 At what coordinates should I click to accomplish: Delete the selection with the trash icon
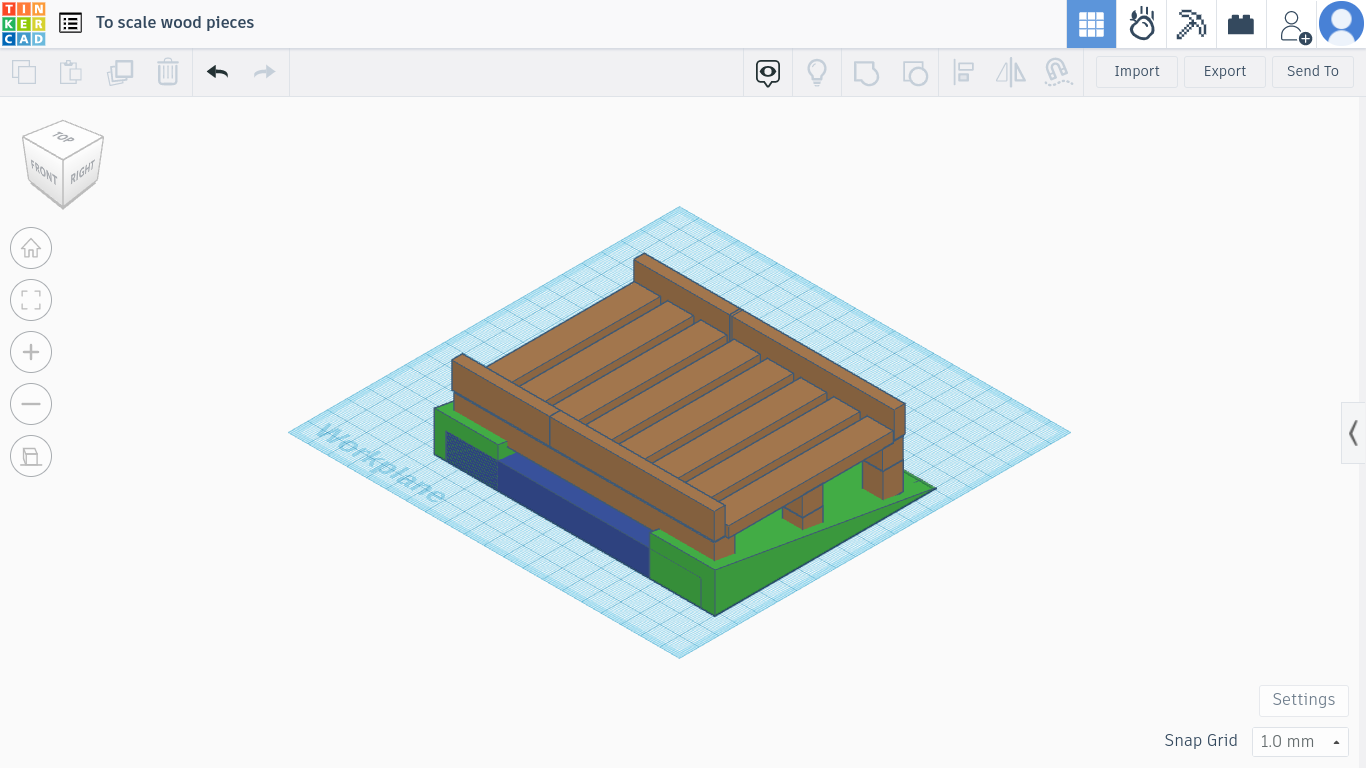tap(167, 72)
